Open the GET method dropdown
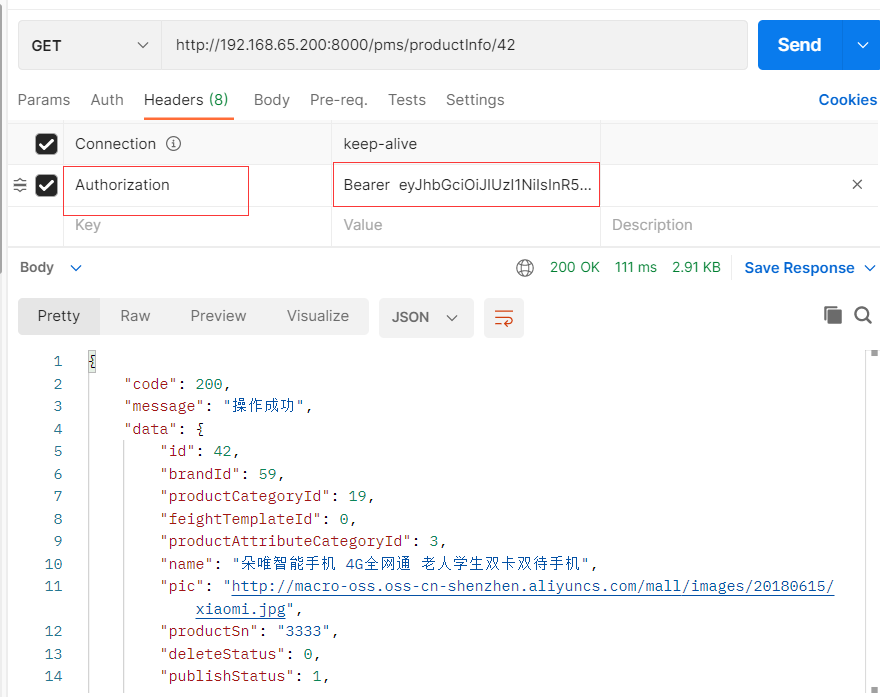 click(90, 45)
